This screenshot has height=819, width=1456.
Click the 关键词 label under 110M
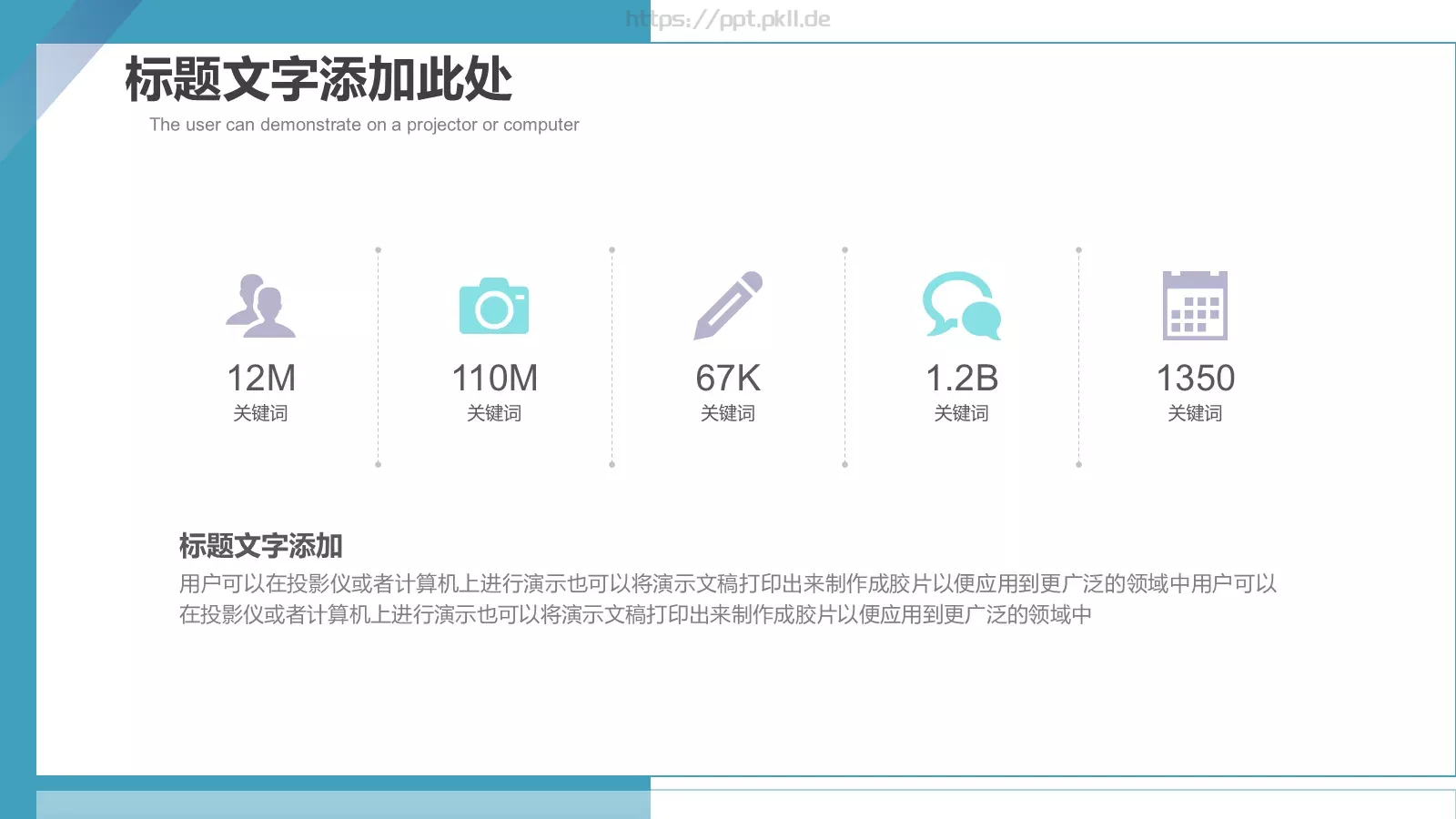[x=494, y=413]
